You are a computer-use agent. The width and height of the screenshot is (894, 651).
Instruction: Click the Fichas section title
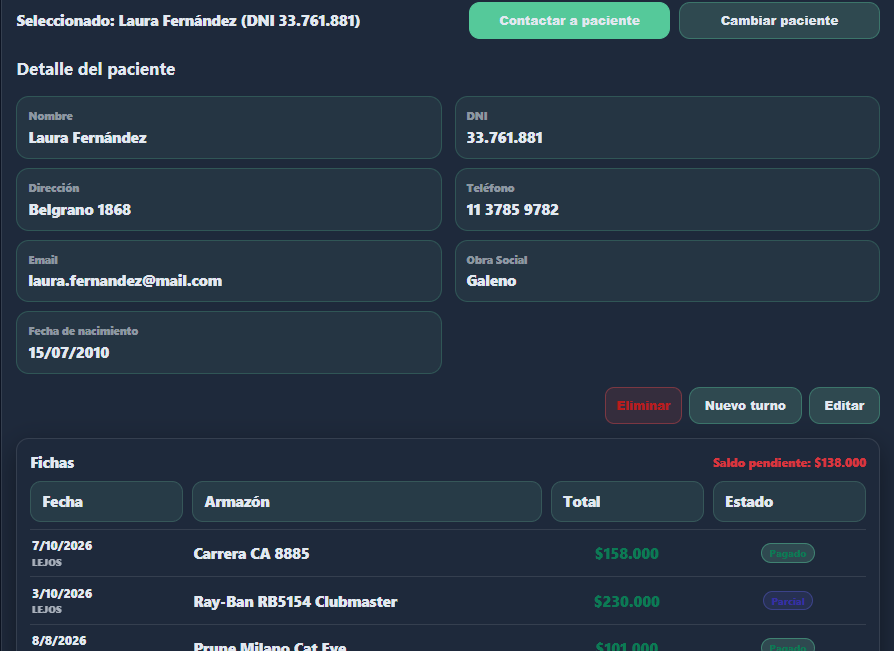[52, 463]
